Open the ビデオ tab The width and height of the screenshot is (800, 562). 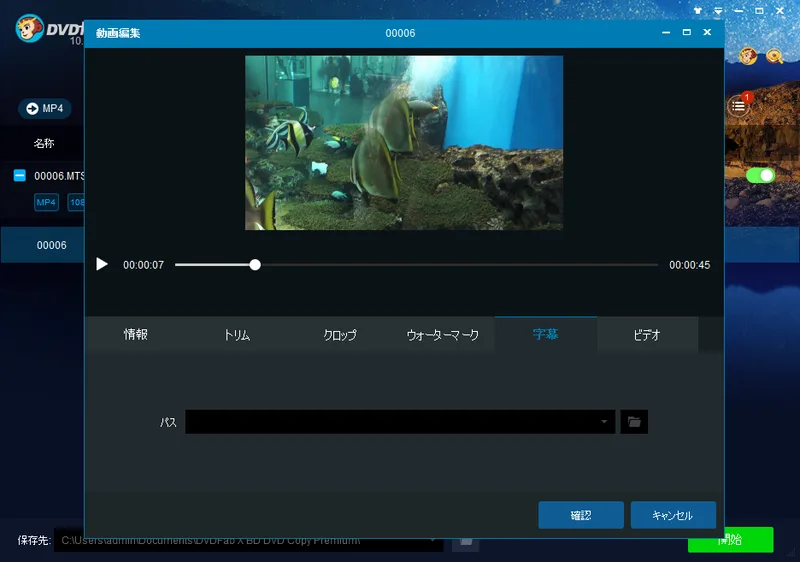647,335
